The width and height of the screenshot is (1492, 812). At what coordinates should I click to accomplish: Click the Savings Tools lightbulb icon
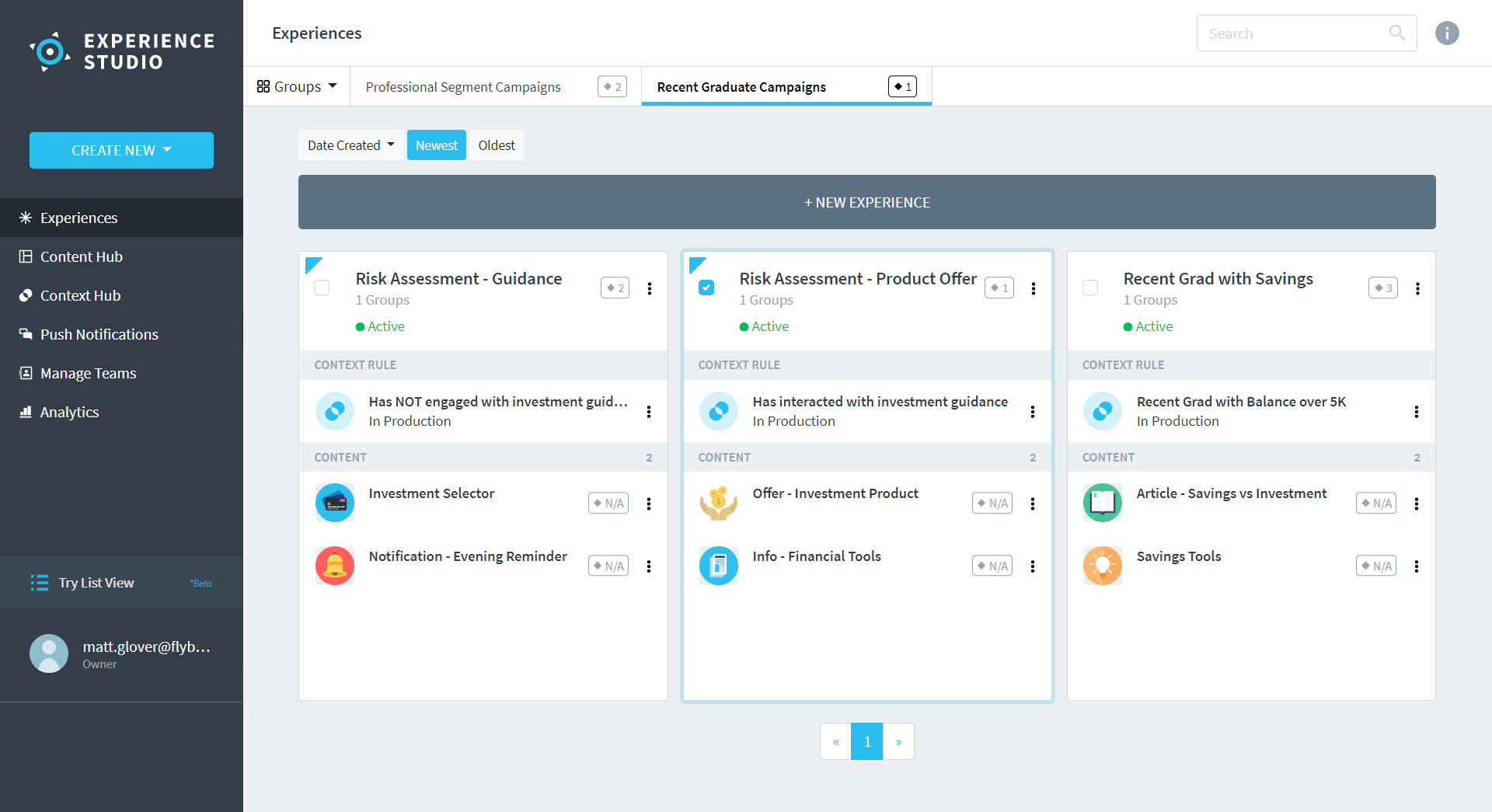[x=1103, y=566]
